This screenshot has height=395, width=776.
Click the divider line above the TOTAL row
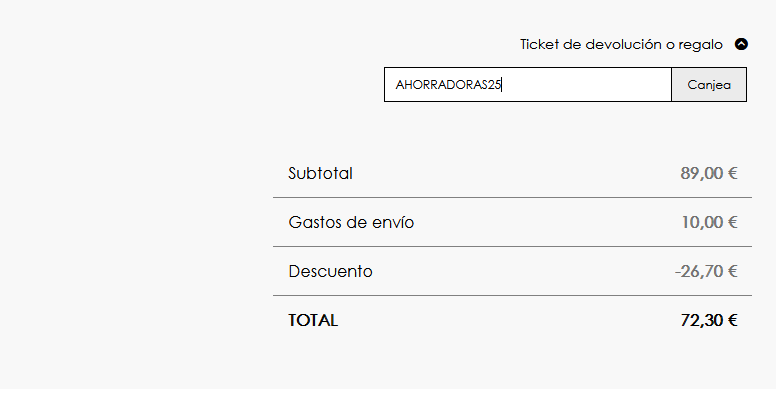click(x=512, y=296)
